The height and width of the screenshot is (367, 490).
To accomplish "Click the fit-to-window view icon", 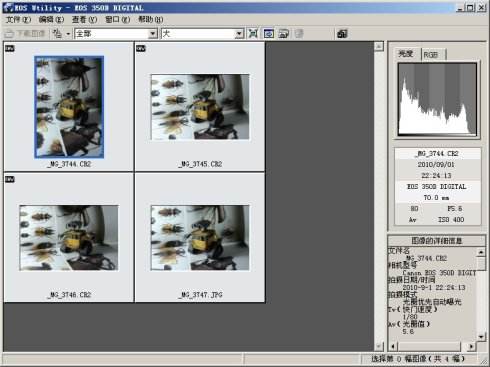I will [253, 33].
